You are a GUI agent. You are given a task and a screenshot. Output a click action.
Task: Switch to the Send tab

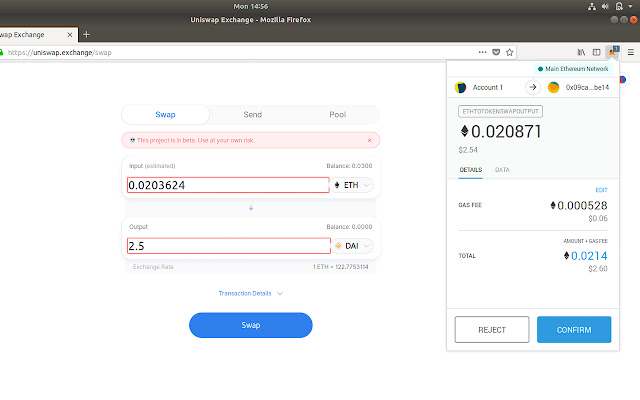coord(253,115)
